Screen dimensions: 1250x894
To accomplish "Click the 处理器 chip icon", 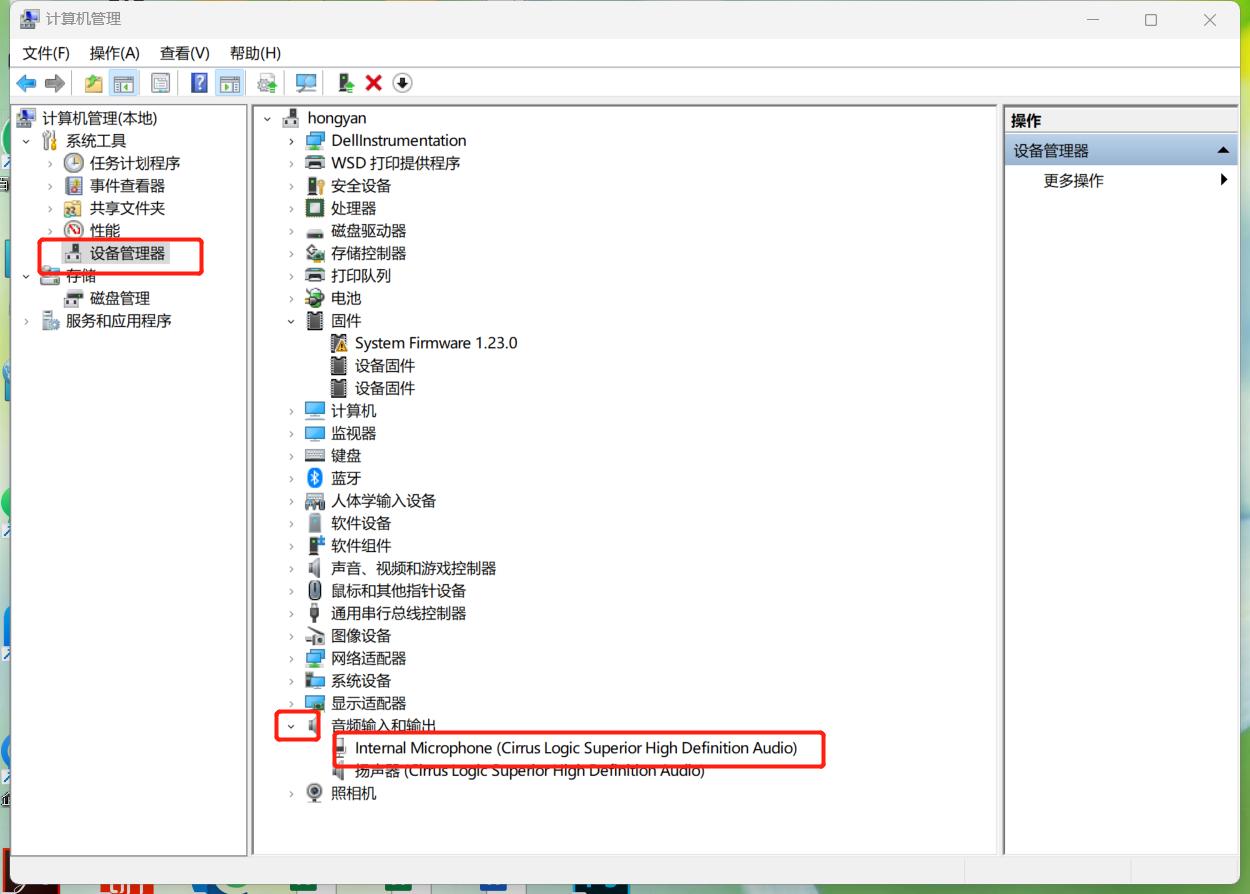I will click(315, 208).
